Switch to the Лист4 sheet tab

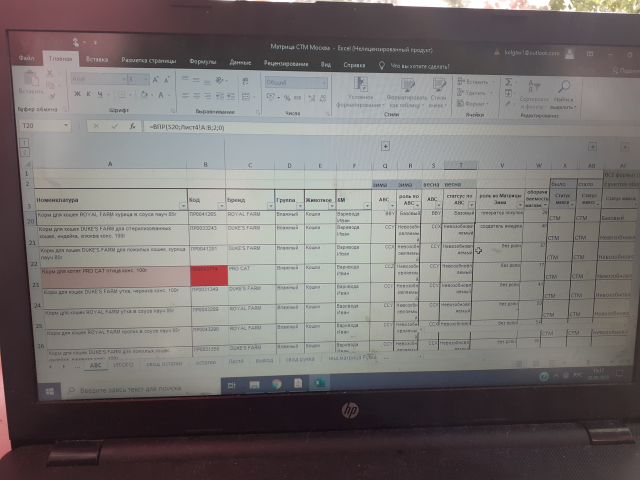pyautogui.click(x=236, y=361)
